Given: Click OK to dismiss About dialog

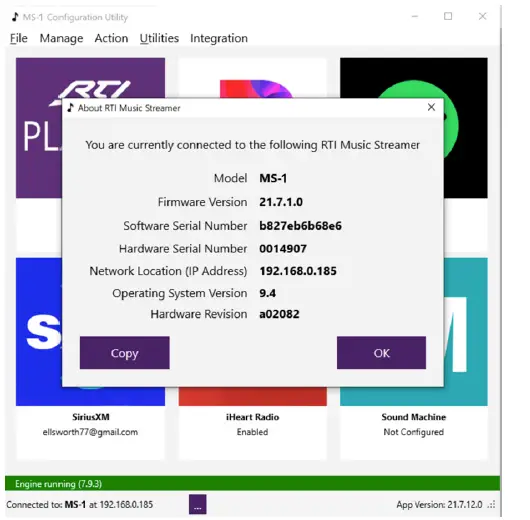Looking at the screenshot, I should coord(381,353).
